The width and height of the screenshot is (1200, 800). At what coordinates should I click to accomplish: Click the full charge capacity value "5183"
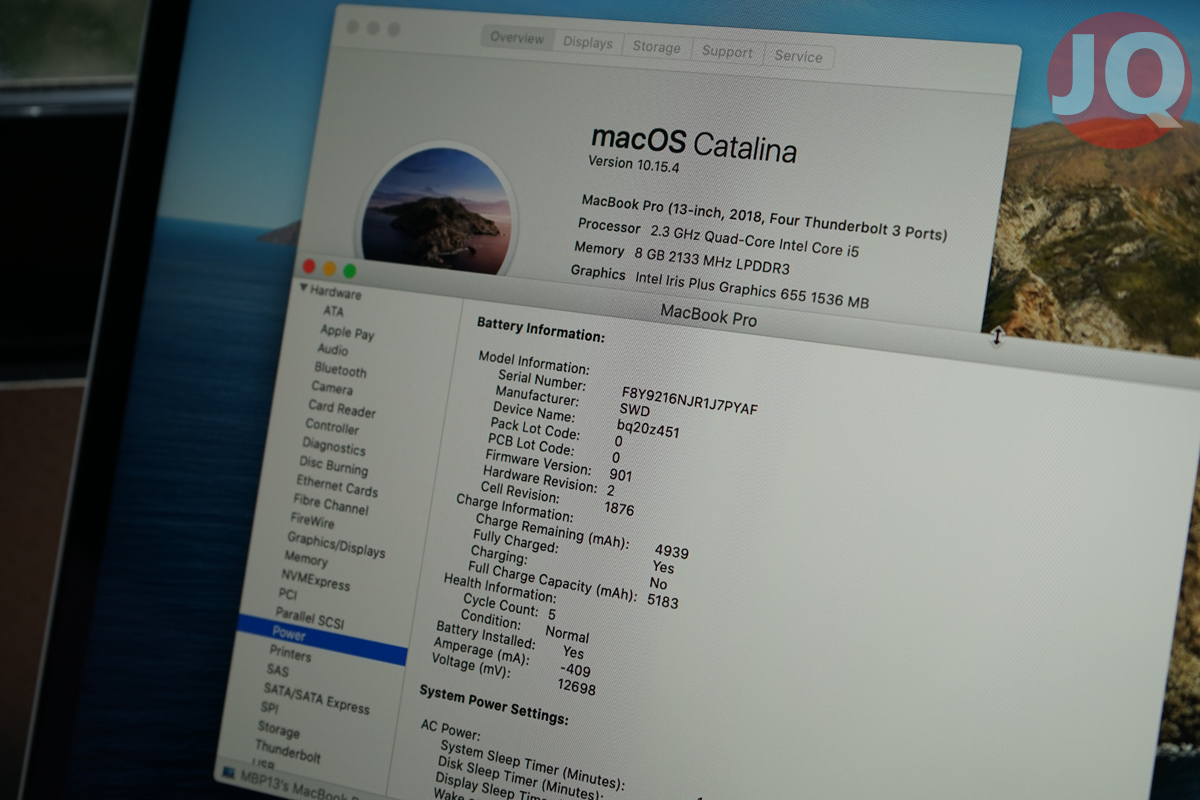point(662,602)
